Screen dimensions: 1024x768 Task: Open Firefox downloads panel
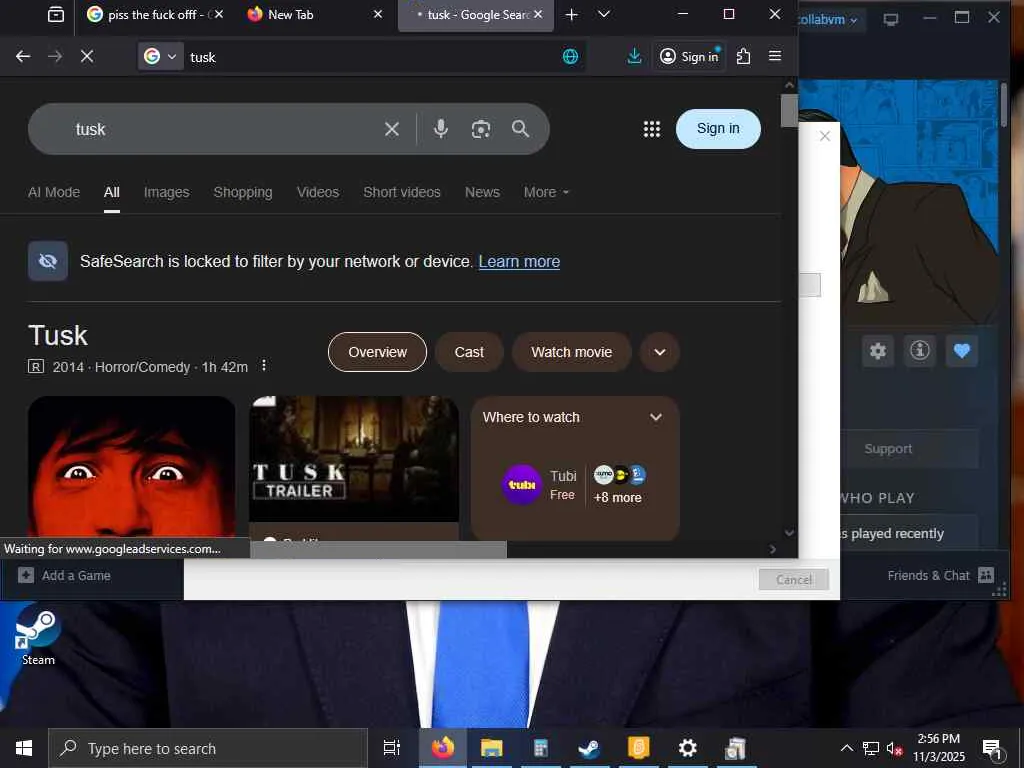pyautogui.click(x=634, y=56)
